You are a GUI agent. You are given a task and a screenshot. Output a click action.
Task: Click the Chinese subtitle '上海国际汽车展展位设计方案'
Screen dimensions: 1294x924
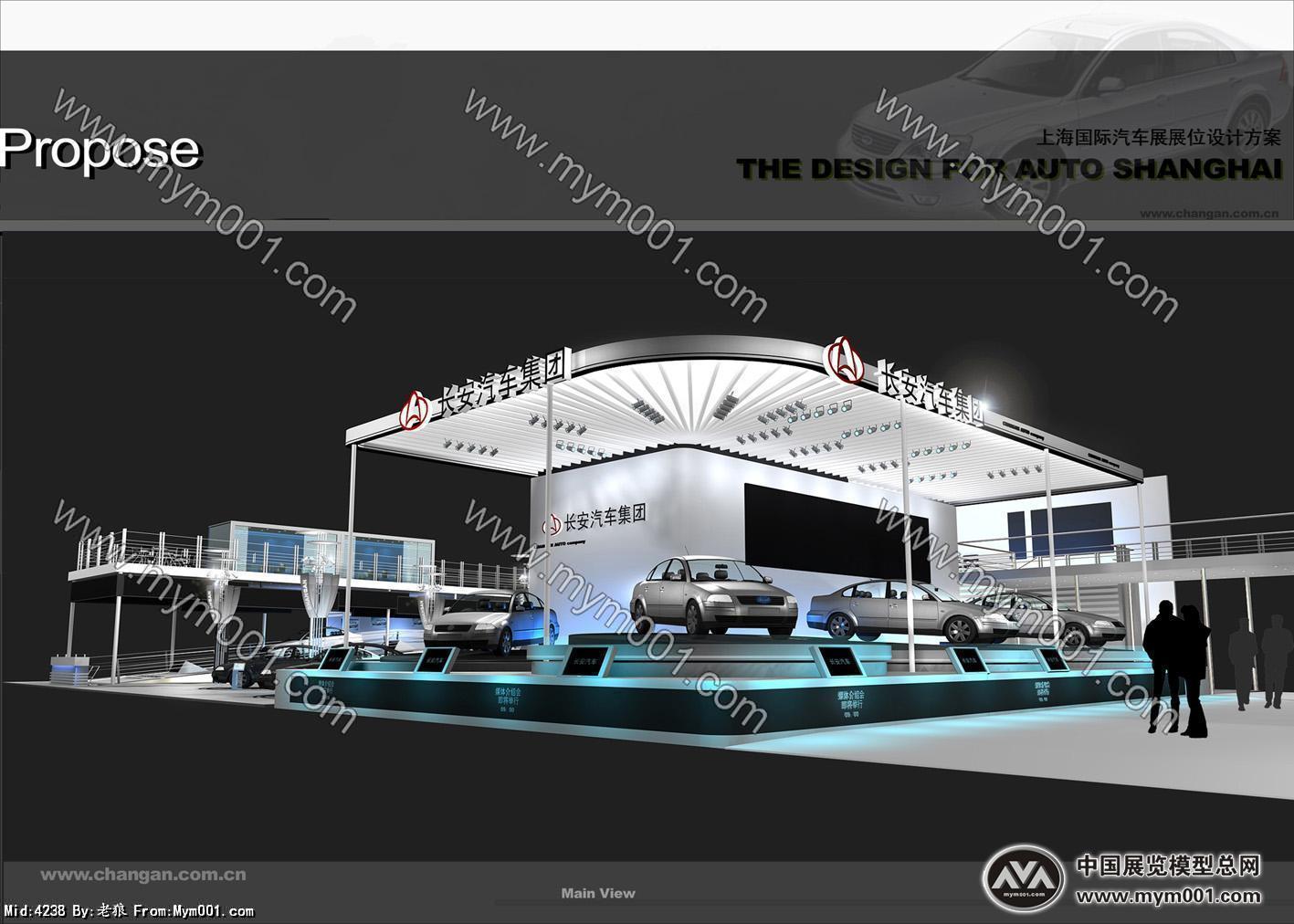pyautogui.click(x=1159, y=138)
